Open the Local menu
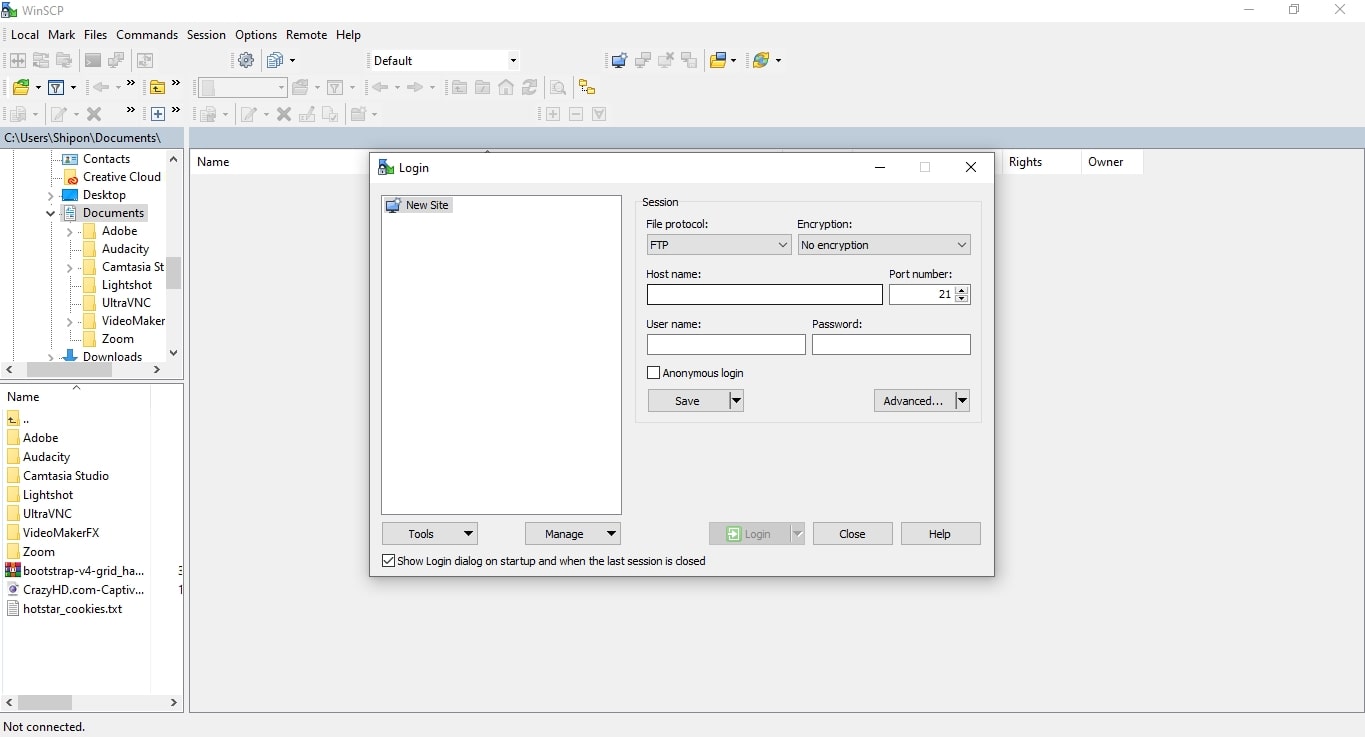This screenshot has width=1365, height=737. tap(25, 35)
